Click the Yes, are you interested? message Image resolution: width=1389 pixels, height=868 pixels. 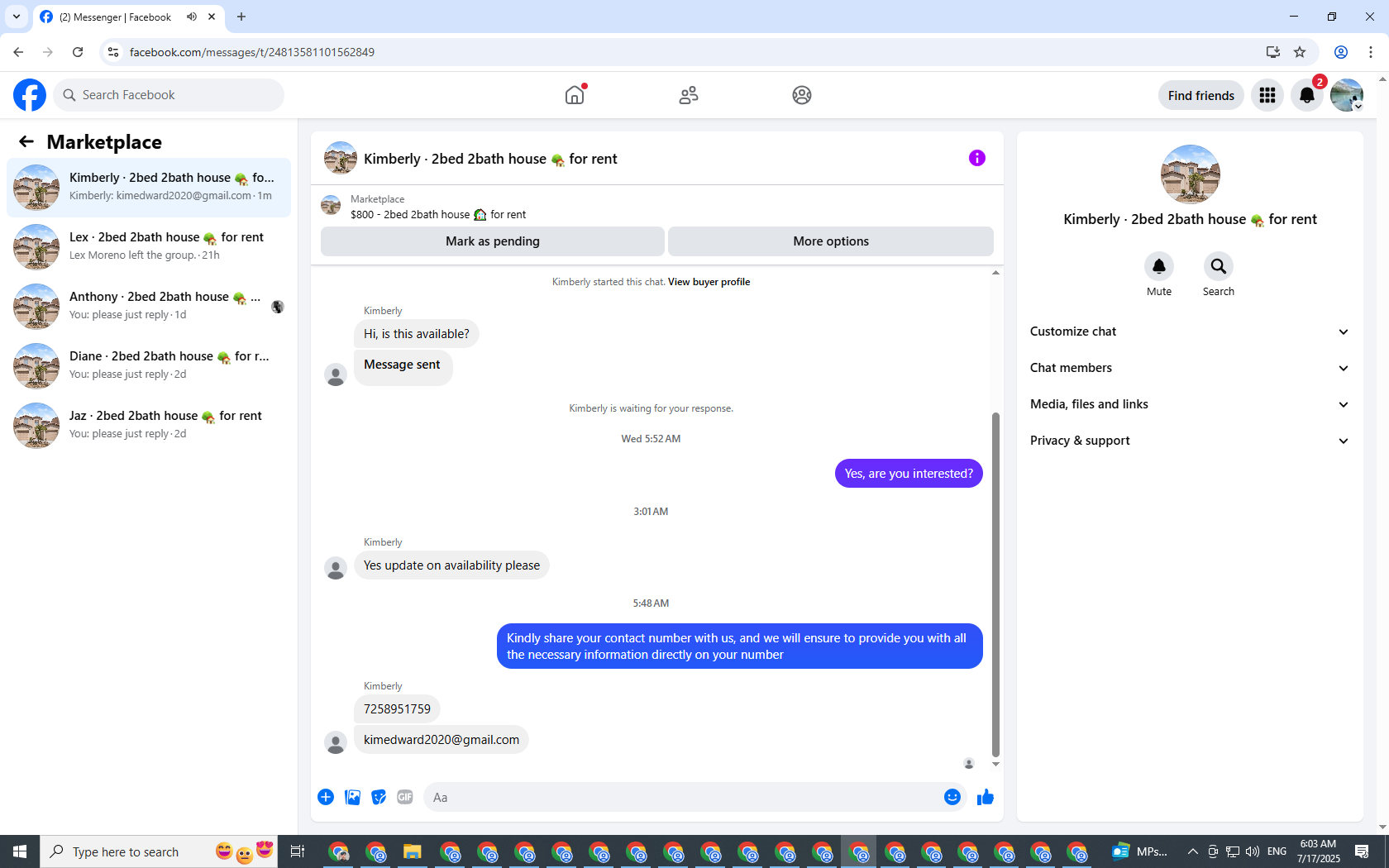(909, 474)
